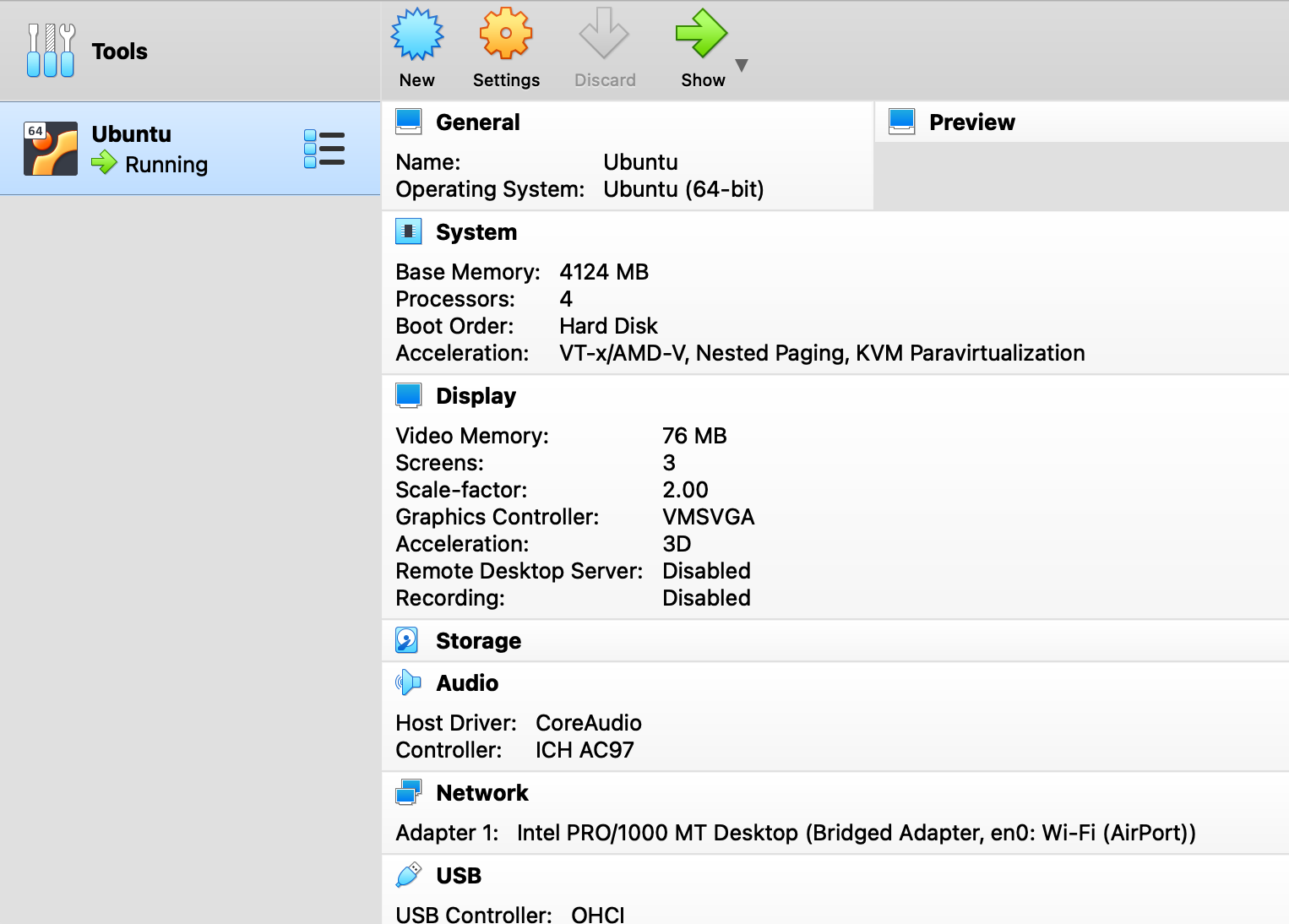The width and height of the screenshot is (1289, 924).
Task: Click the Preview section monitor icon
Action: [902, 122]
